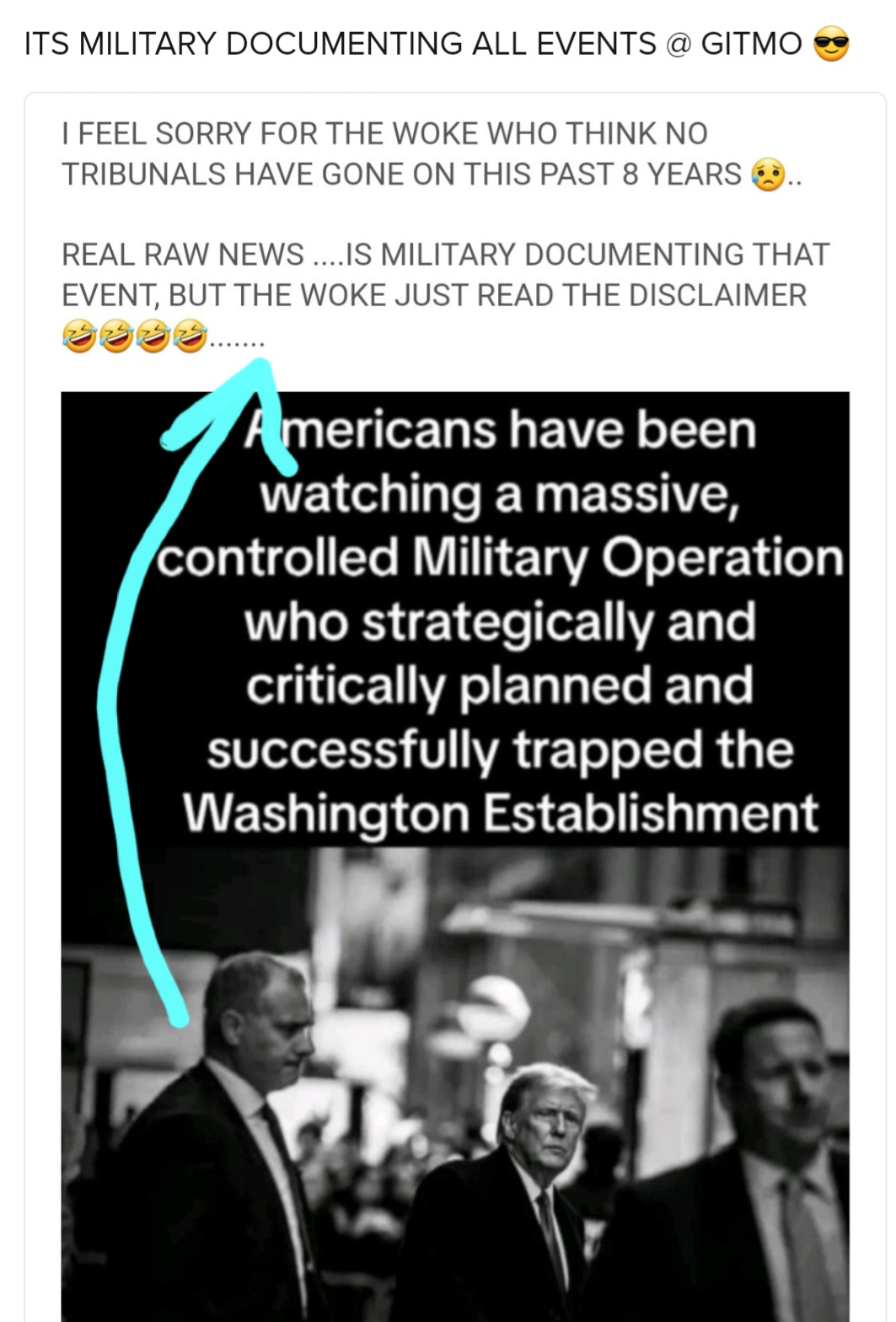Viewport: 896px width, 1322px height.
Task: Select the headline ITS MILITARY DOCUMENTING ALL EVENTS
Action: pyautogui.click(x=340, y=44)
